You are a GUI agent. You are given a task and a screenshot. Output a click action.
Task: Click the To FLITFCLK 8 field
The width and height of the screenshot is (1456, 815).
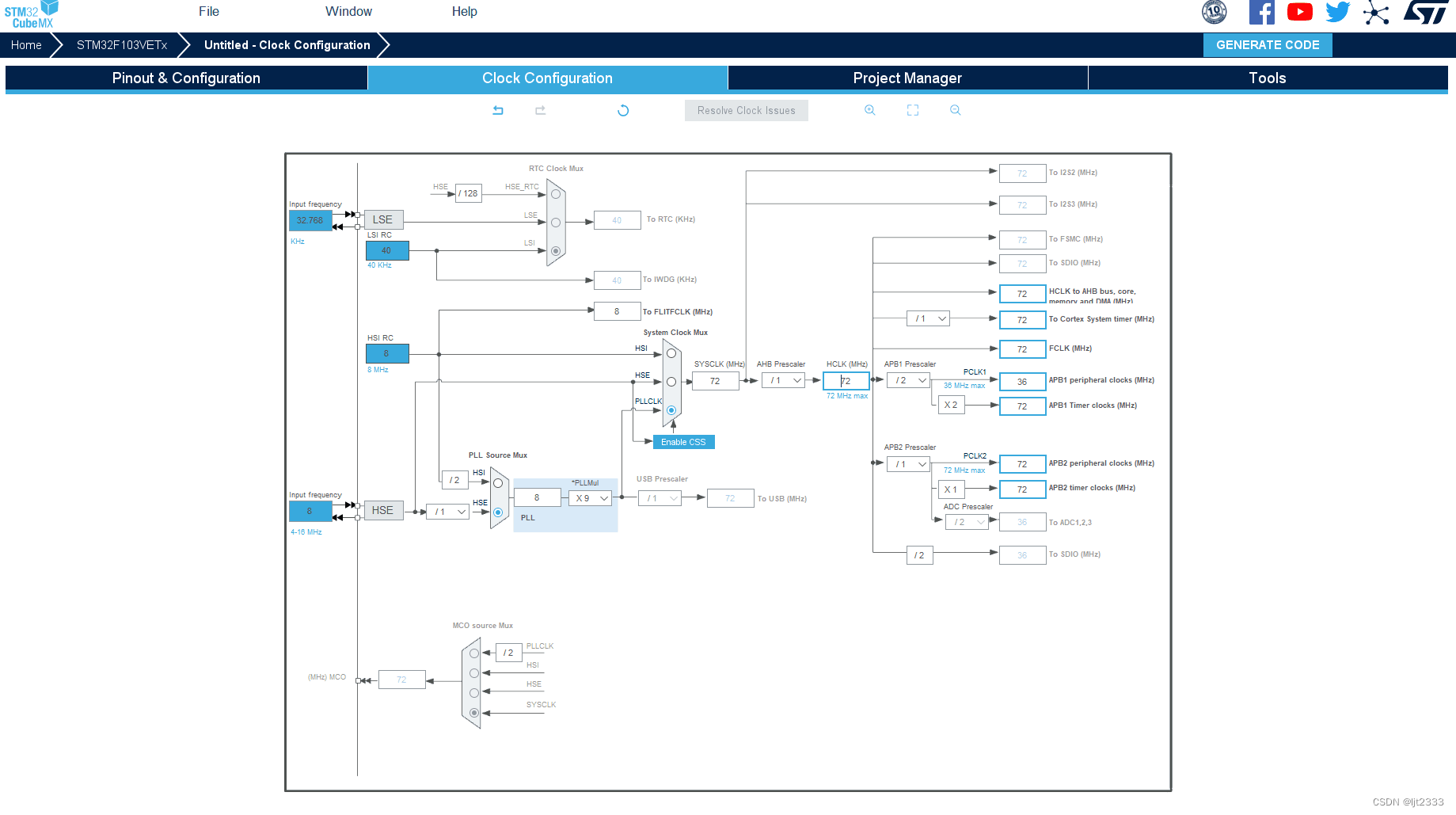[617, 311]
